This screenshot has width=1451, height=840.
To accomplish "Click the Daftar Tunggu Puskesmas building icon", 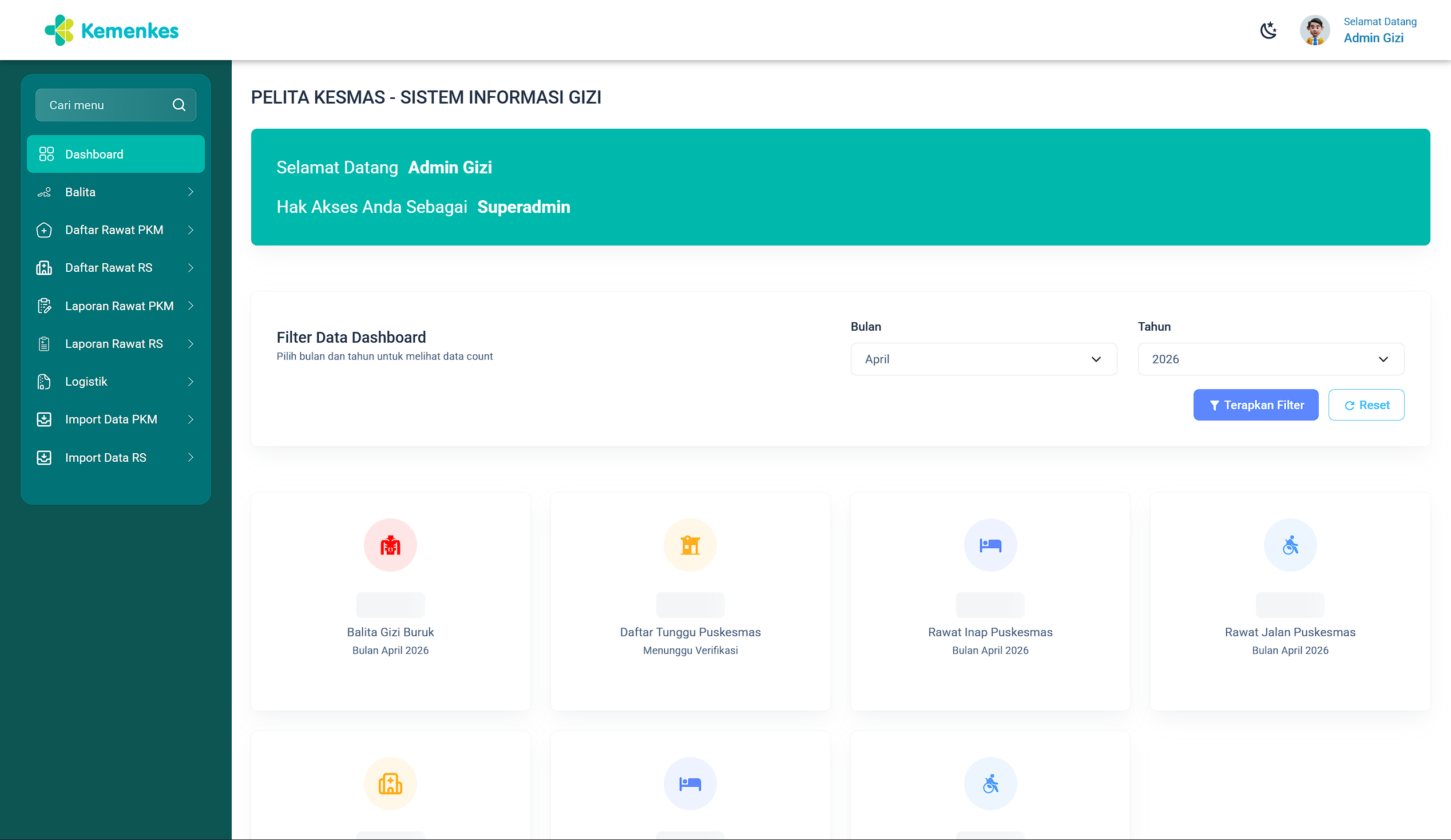I will tap(690, 545).
